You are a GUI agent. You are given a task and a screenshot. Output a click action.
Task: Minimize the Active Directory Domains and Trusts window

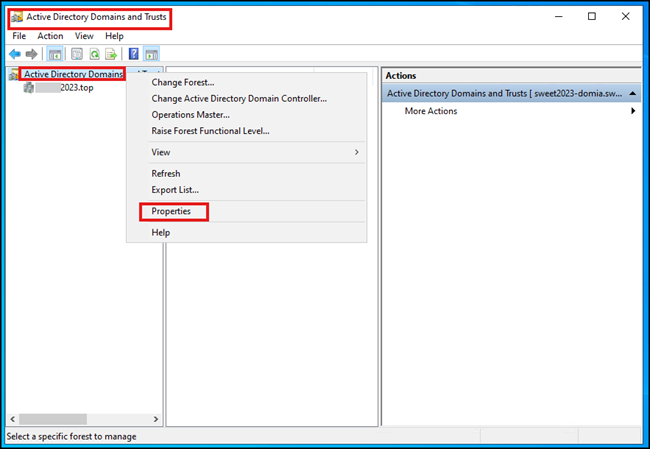coord(559,17)
